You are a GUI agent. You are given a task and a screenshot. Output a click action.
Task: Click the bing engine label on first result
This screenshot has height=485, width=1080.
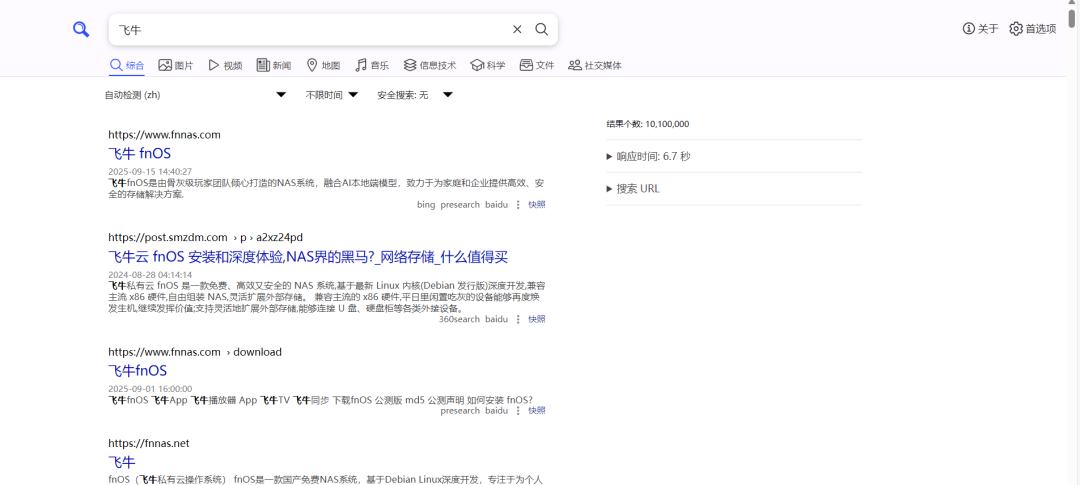pos(426,205)
